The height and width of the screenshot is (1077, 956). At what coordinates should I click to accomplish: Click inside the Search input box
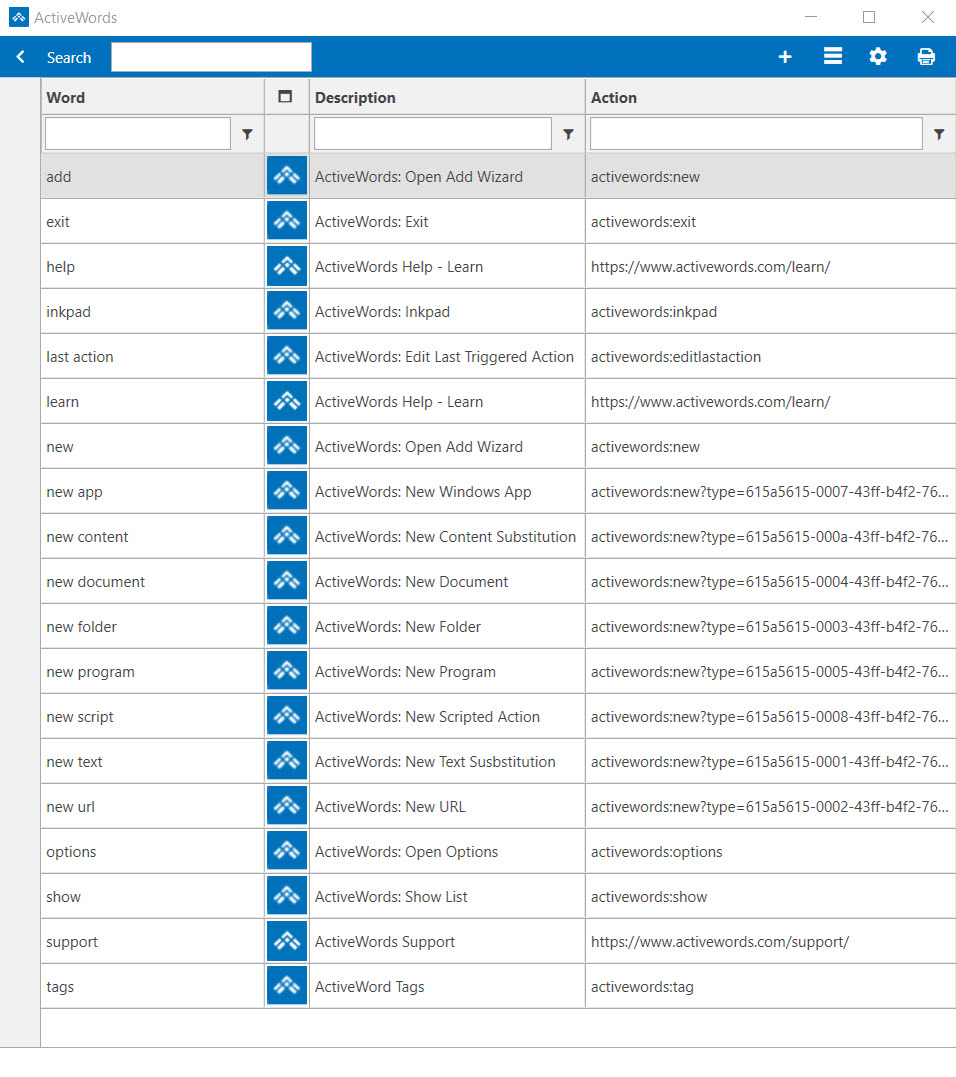210,57
